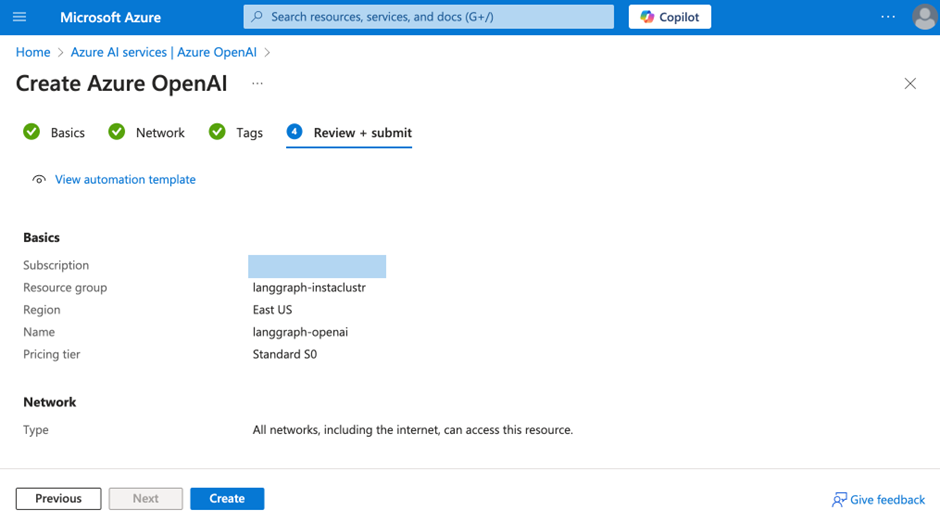Click the disabled Next button

(x=146, y=499)
